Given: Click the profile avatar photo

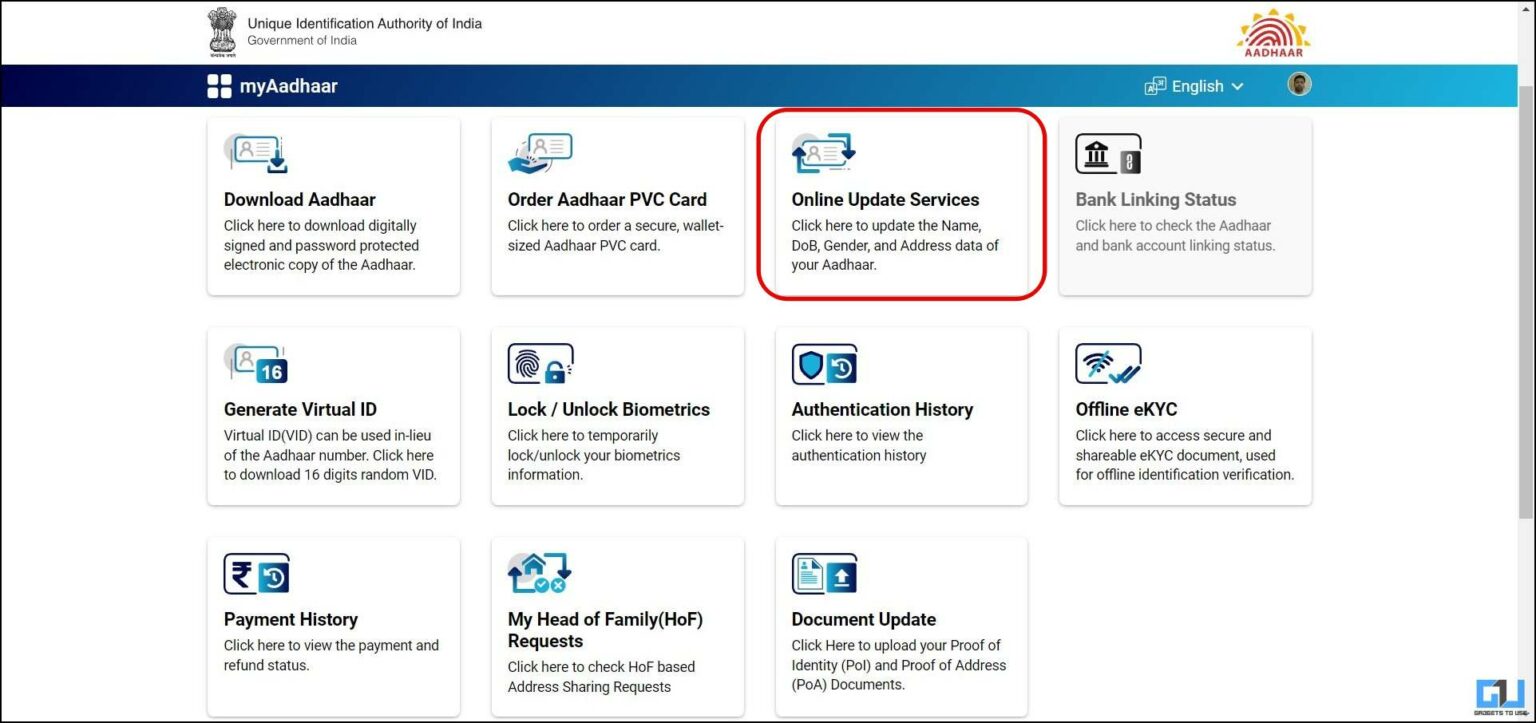Looking at the screenshot, I should (1299, 84).
